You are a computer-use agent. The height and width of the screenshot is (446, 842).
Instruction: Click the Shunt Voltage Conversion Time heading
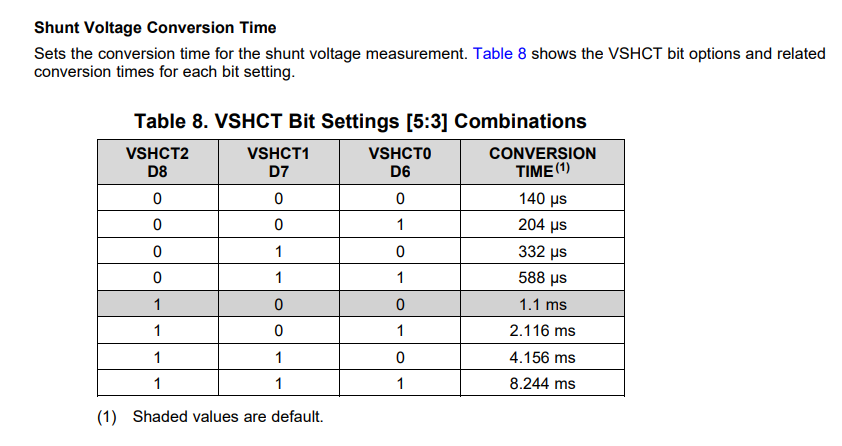click(155, 28)
